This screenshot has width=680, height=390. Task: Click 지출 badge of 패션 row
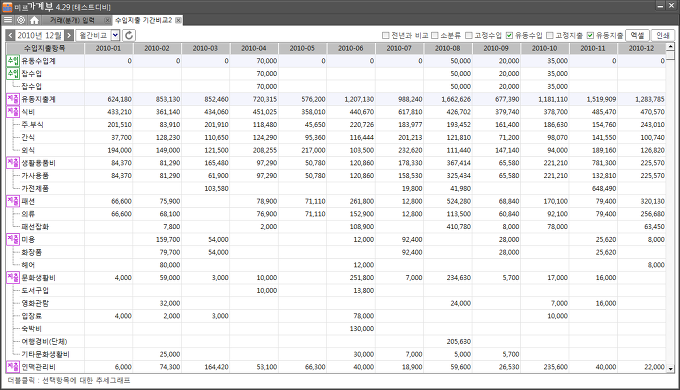coord(13,201)
